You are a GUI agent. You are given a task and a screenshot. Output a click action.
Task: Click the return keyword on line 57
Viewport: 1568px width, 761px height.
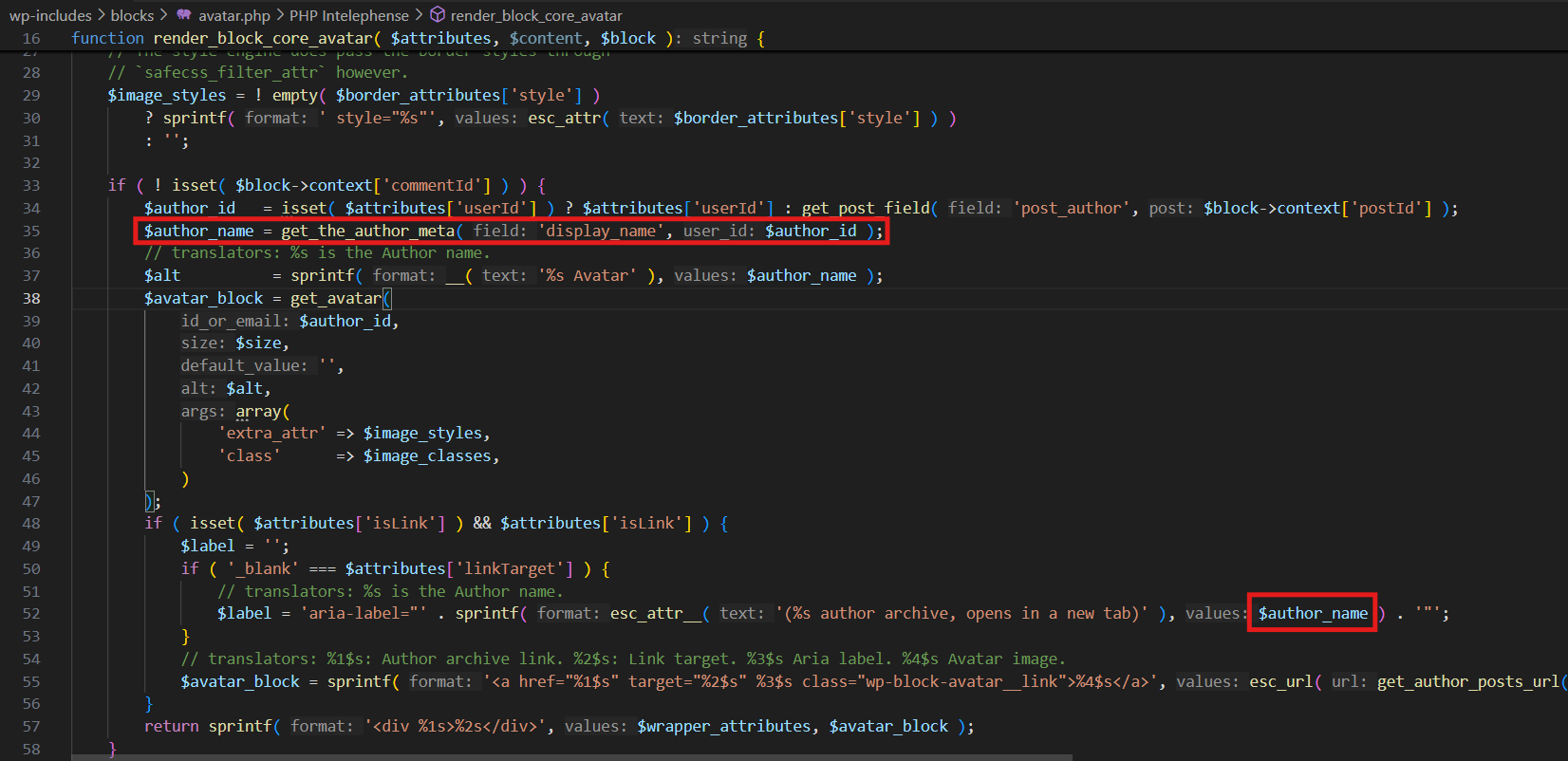(172, 727)
